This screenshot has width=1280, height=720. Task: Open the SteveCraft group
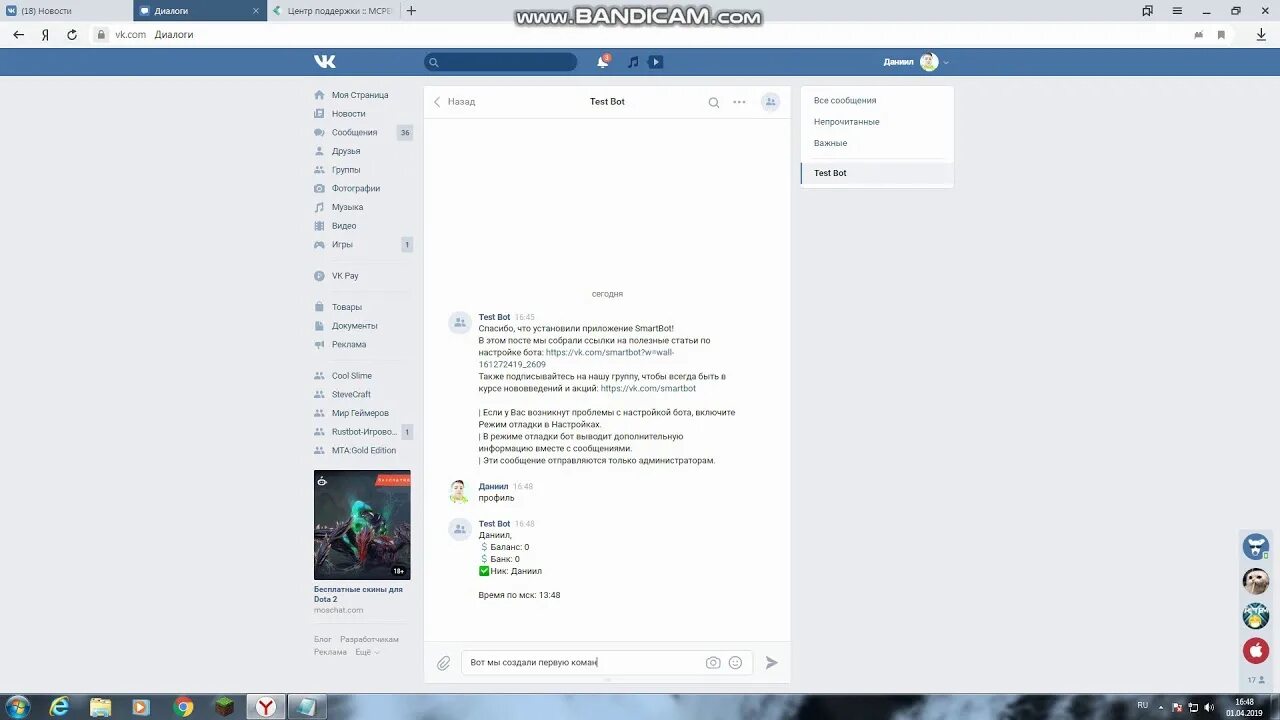pyautogui.click(x=351, y=395)
